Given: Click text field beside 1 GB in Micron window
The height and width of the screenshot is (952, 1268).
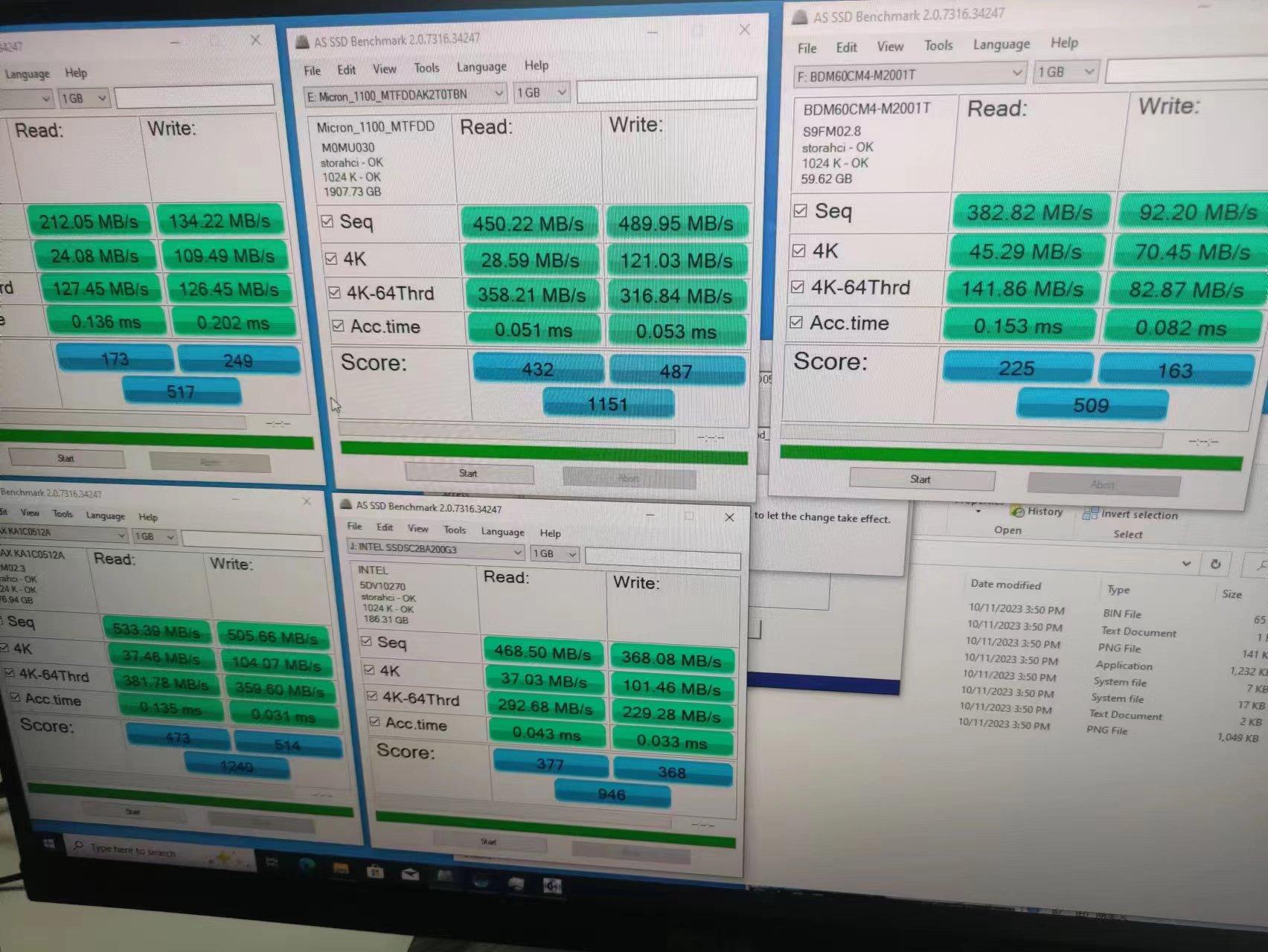Looking at the screenshot, I should point(667,89).
